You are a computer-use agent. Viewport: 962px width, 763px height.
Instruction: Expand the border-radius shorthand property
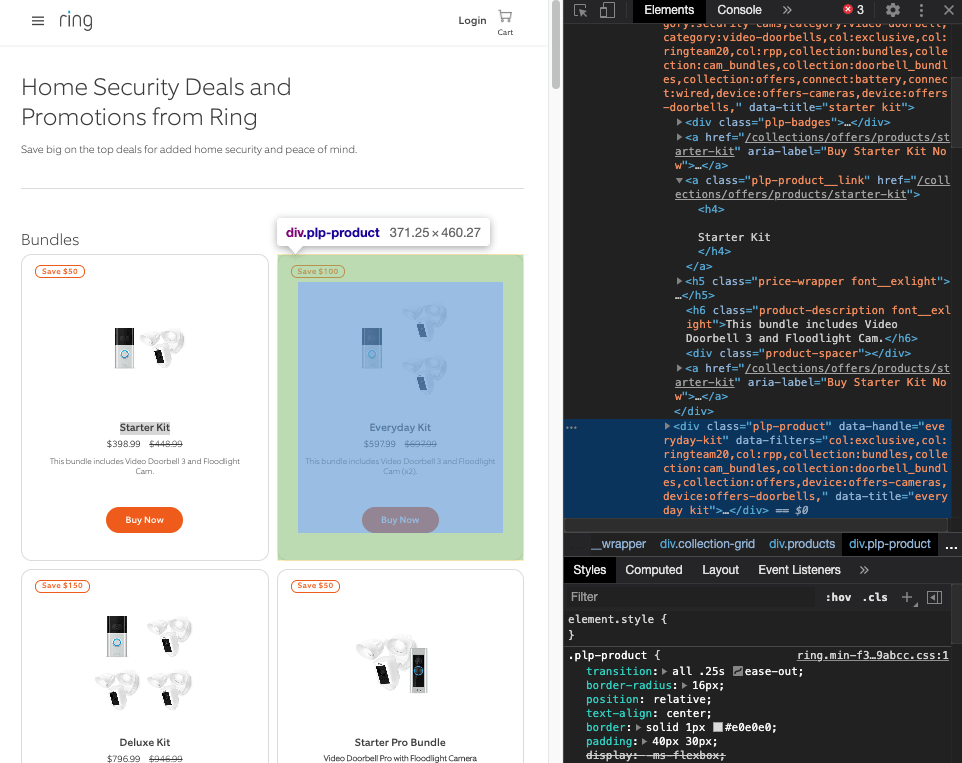tap(685, 685)
